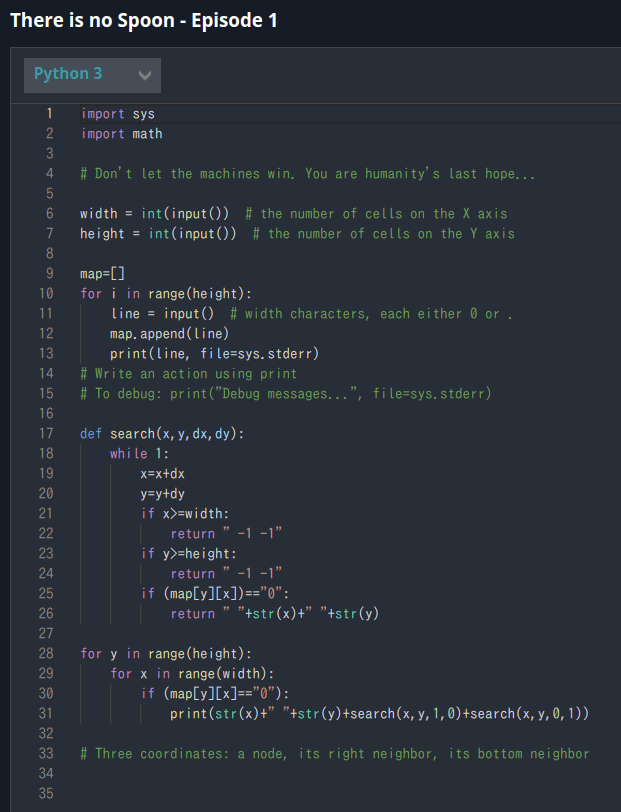Click the Three coordinates comment line
The image size is (621, 812).
335,753
